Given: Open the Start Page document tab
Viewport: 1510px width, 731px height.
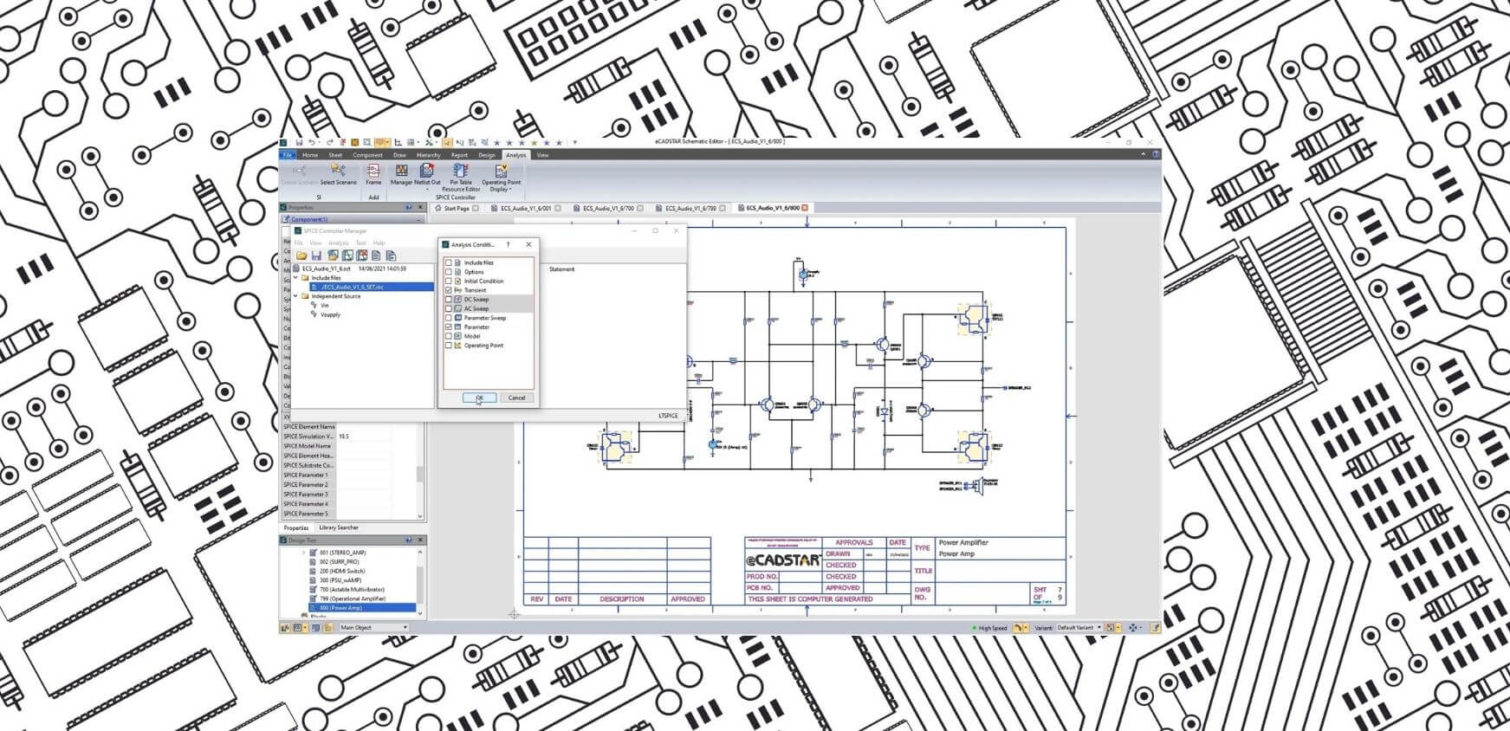Looking at the screenshot, I should click(457, 208).
